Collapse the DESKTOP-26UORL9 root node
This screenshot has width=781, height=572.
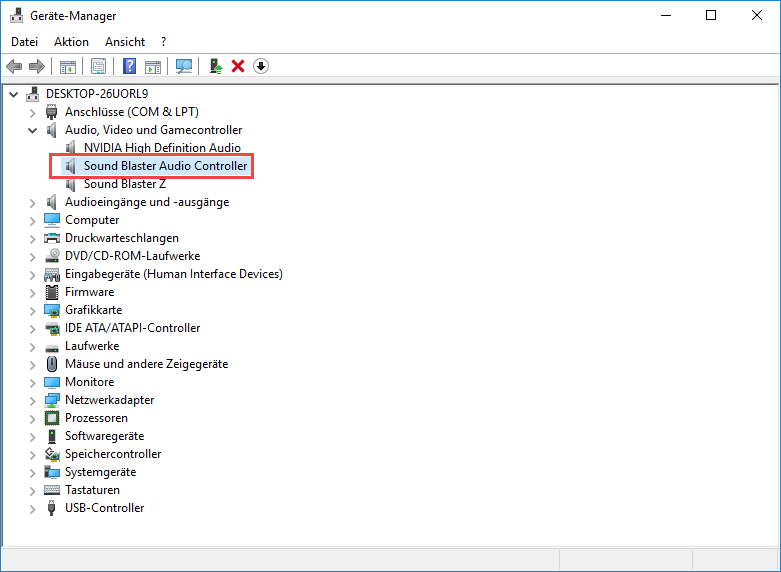(x=14, y=94)
